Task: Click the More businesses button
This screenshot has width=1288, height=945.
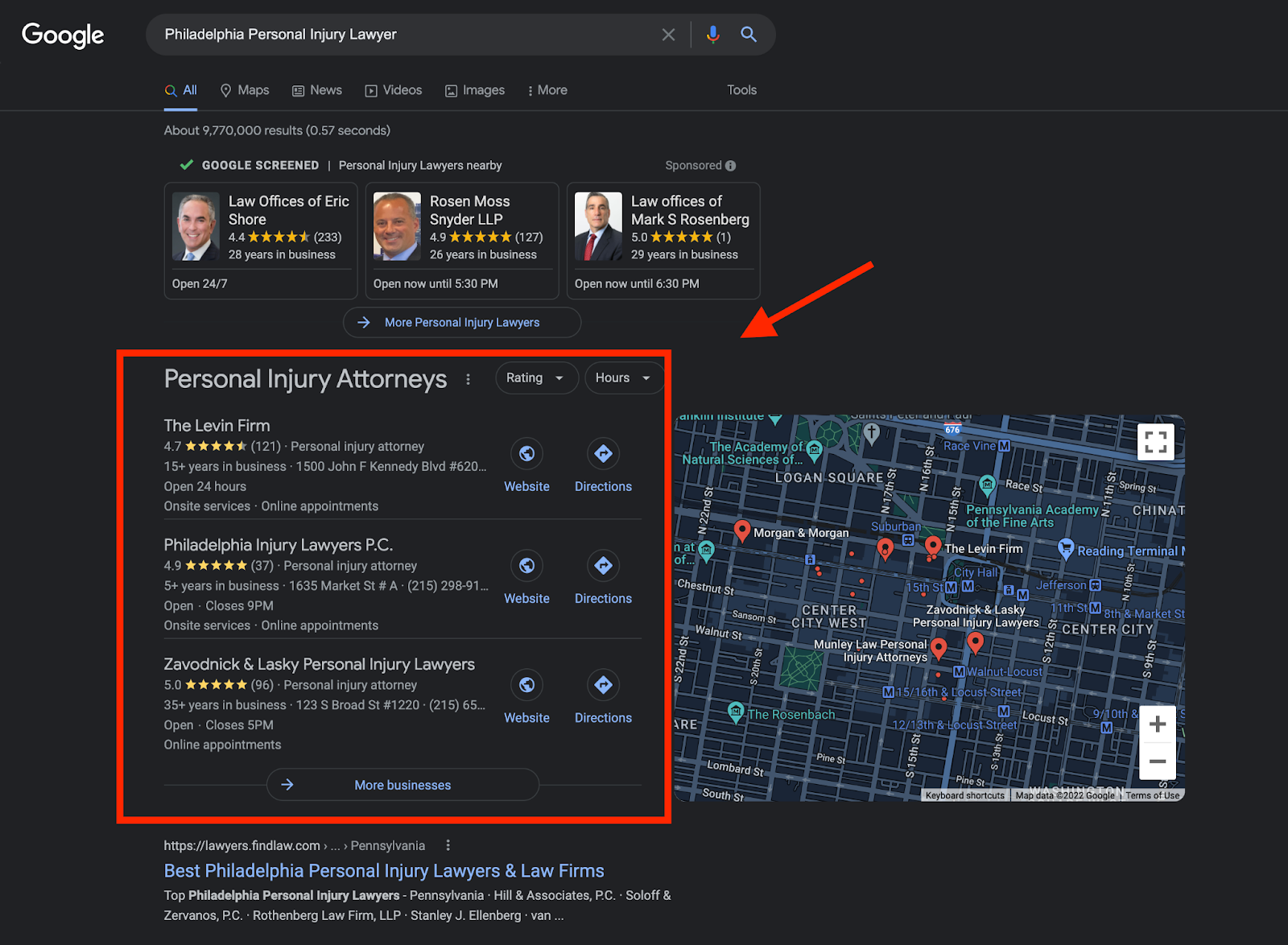Action: pyautogui.click(x=402, y=785)
